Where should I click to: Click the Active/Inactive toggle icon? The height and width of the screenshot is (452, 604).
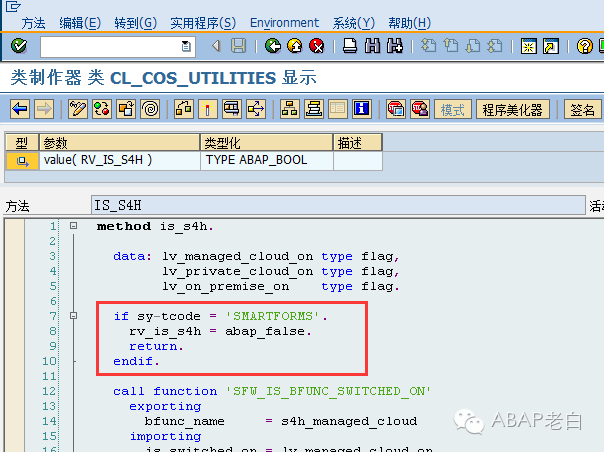[x=102, y=109]
